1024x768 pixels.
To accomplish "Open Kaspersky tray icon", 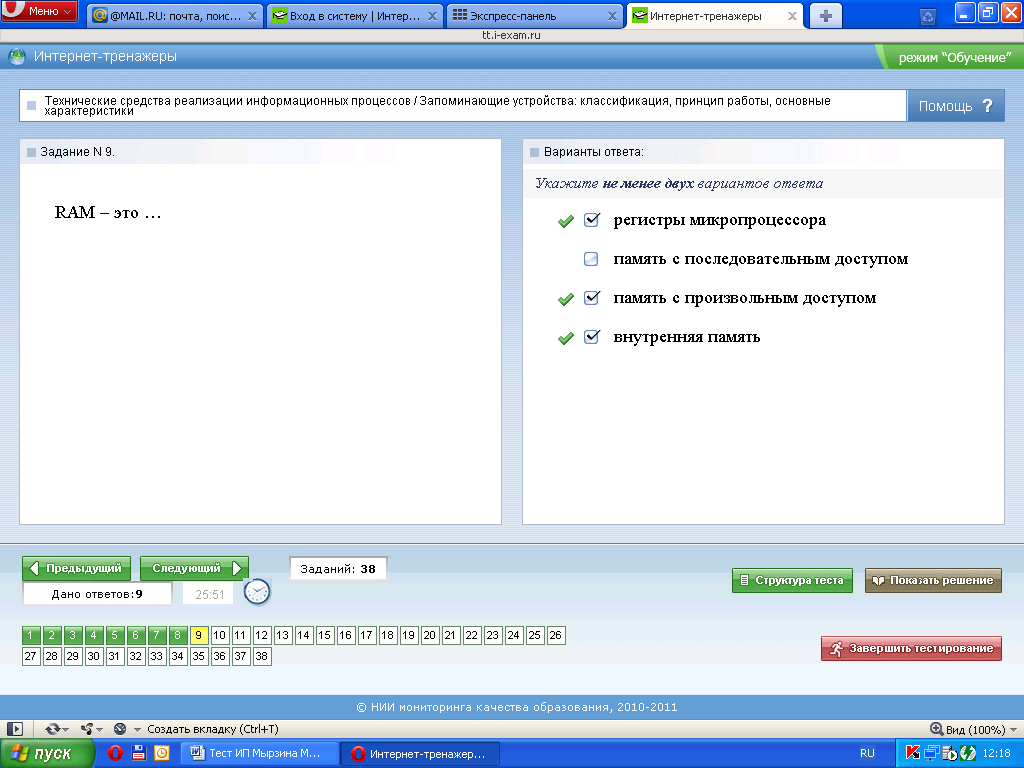I will tap(912, 753).
